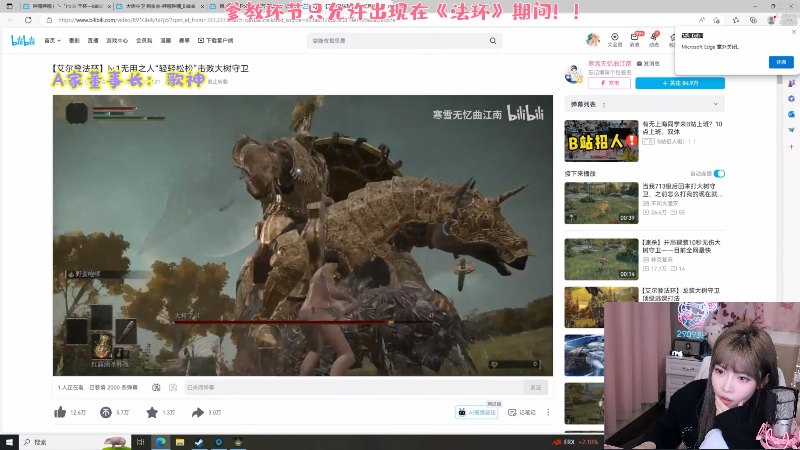Click the follow button with 84.9万

[x=680, y=83]
